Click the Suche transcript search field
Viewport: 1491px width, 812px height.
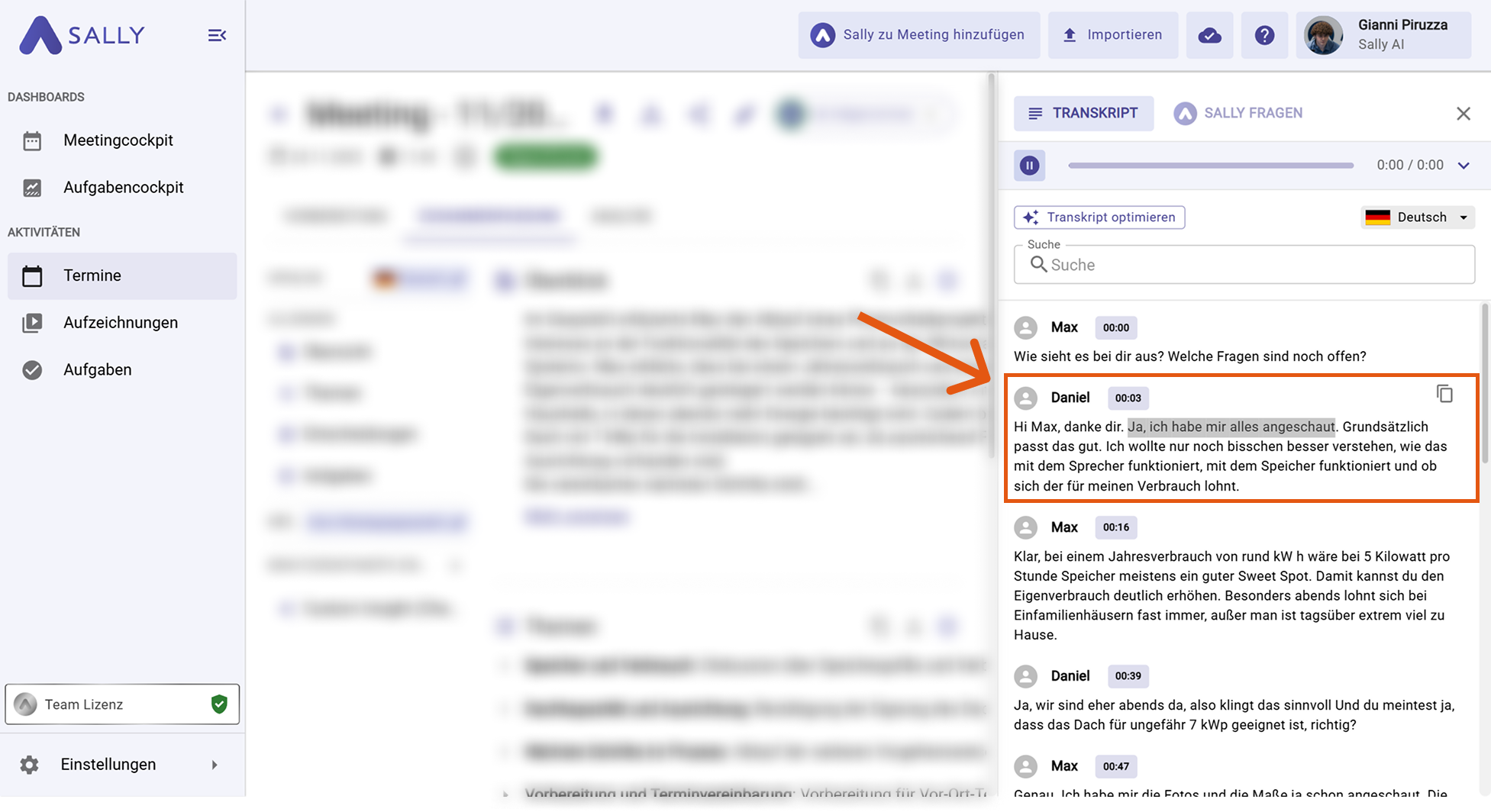[1244, 265]
